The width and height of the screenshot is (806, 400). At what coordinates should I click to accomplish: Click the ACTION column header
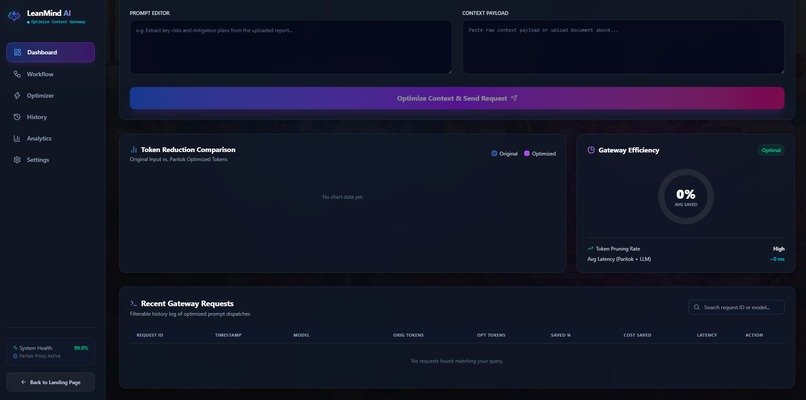(754, 335)
